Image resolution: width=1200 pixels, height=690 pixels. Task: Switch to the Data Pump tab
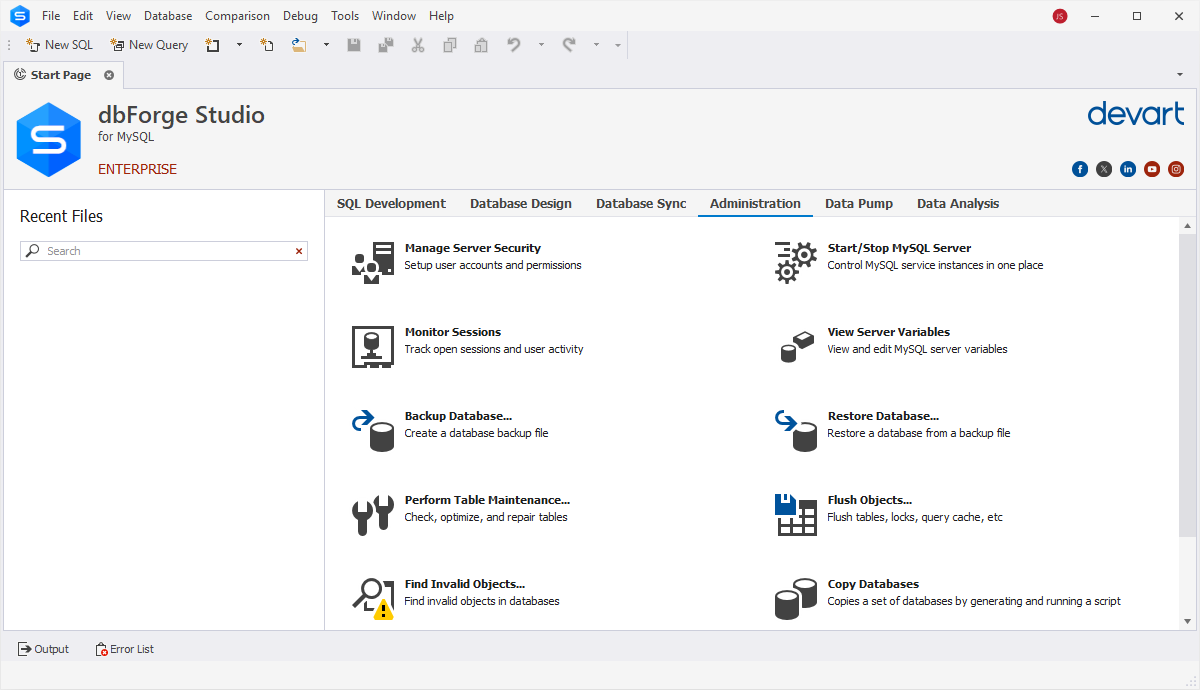click(859, 203)
